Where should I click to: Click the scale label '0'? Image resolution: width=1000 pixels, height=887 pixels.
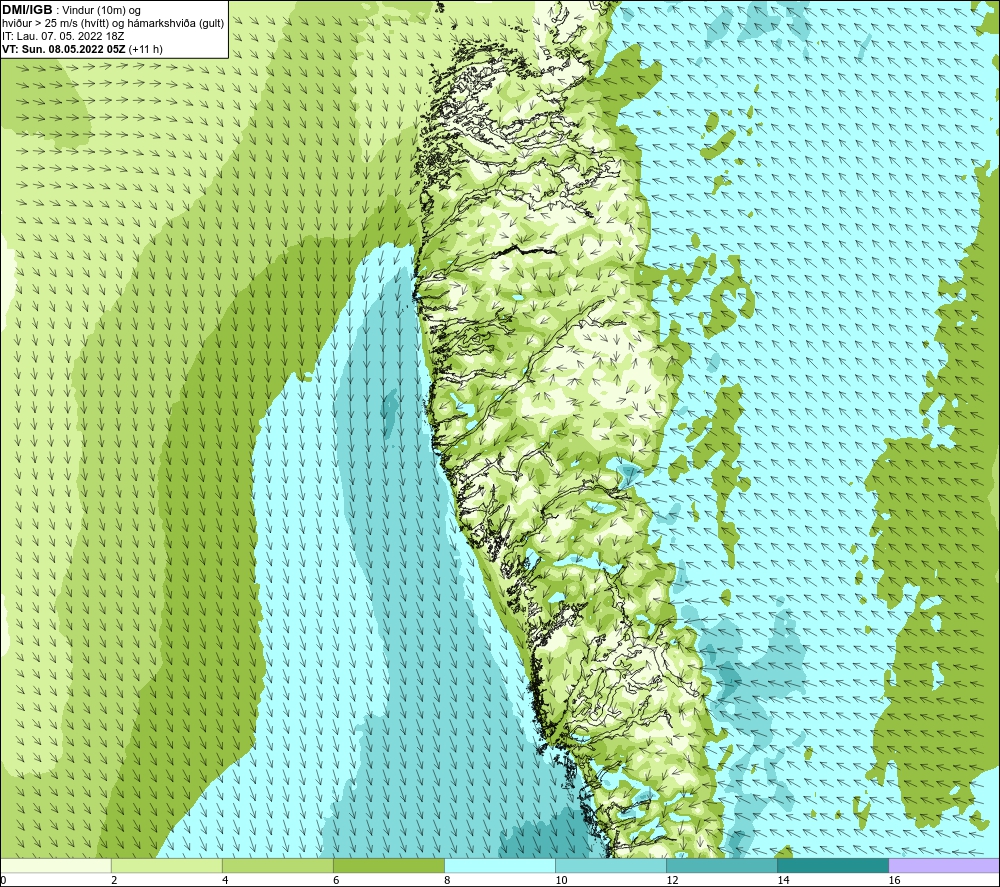[3, 880]
